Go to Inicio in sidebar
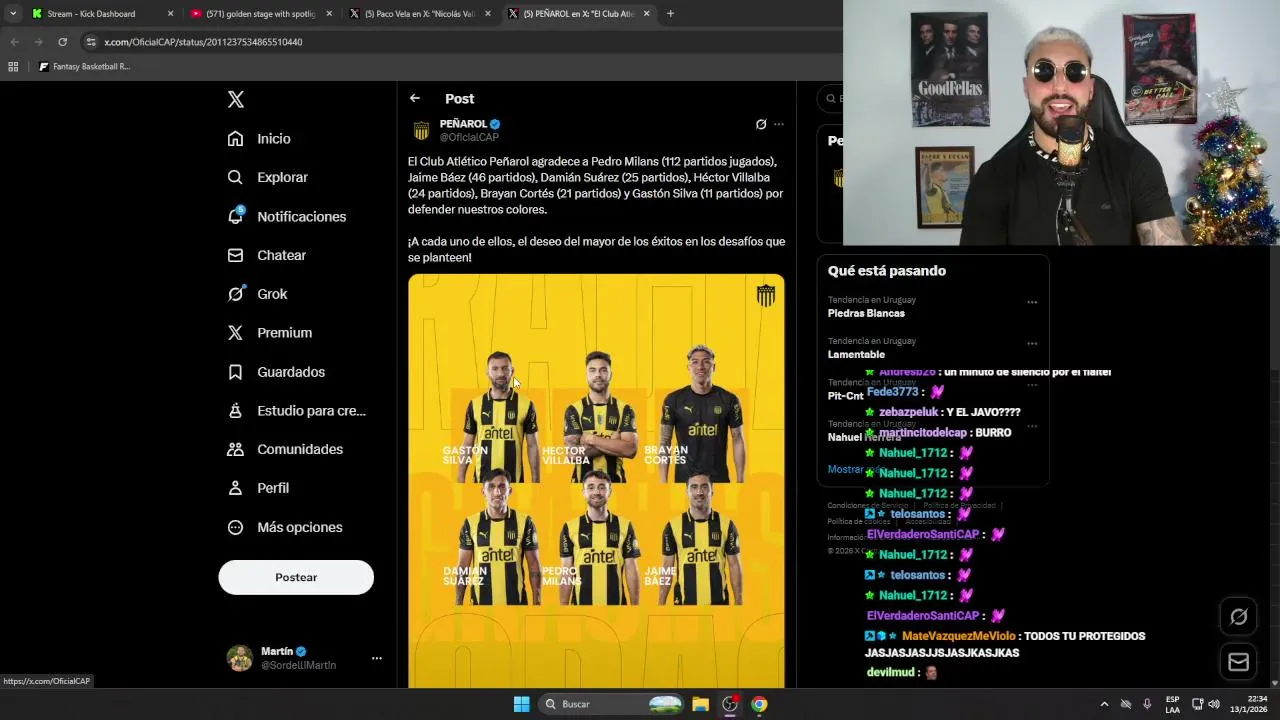The height and width of the screenshot is (720, 1280). pyautogui.click(x=259, y=139)
